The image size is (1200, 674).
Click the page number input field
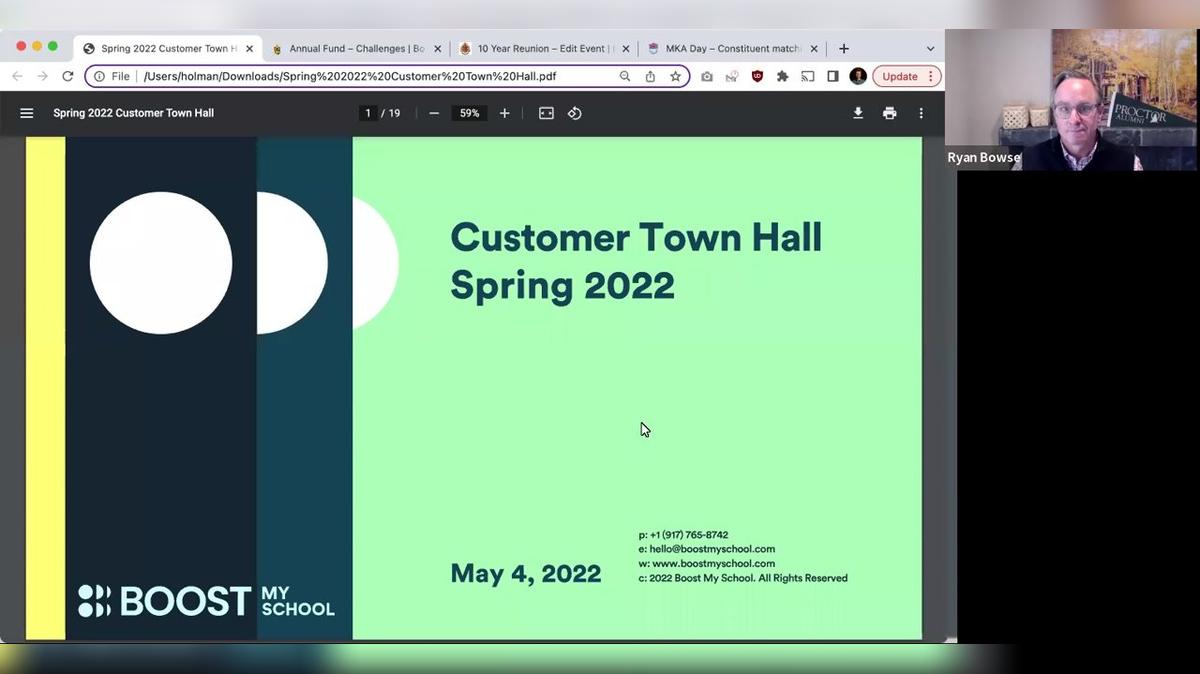pyautogui.click(x=368, y=113)
